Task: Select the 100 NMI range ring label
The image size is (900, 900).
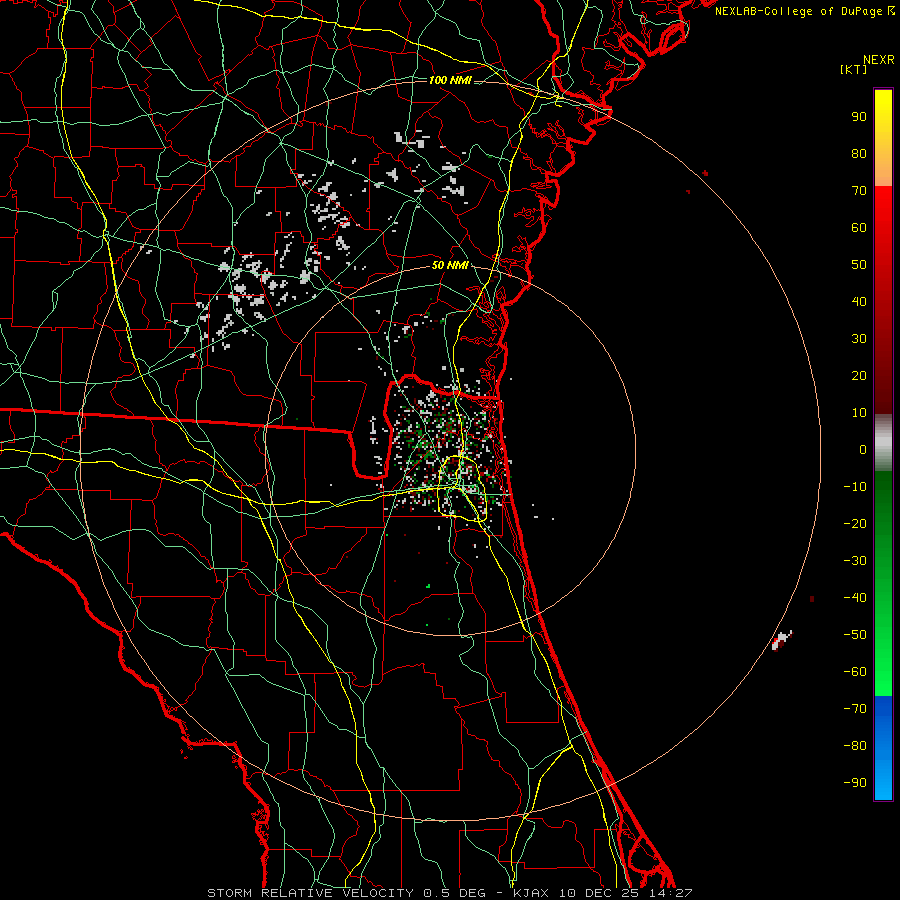Action: (450, 80)
